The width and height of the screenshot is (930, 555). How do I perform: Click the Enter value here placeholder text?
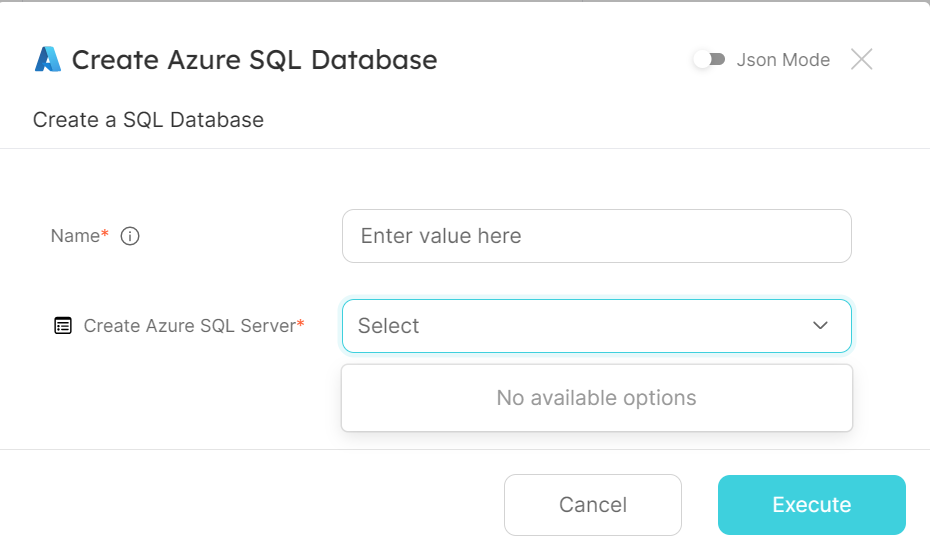pyautogui.click(x=440, y=236)
